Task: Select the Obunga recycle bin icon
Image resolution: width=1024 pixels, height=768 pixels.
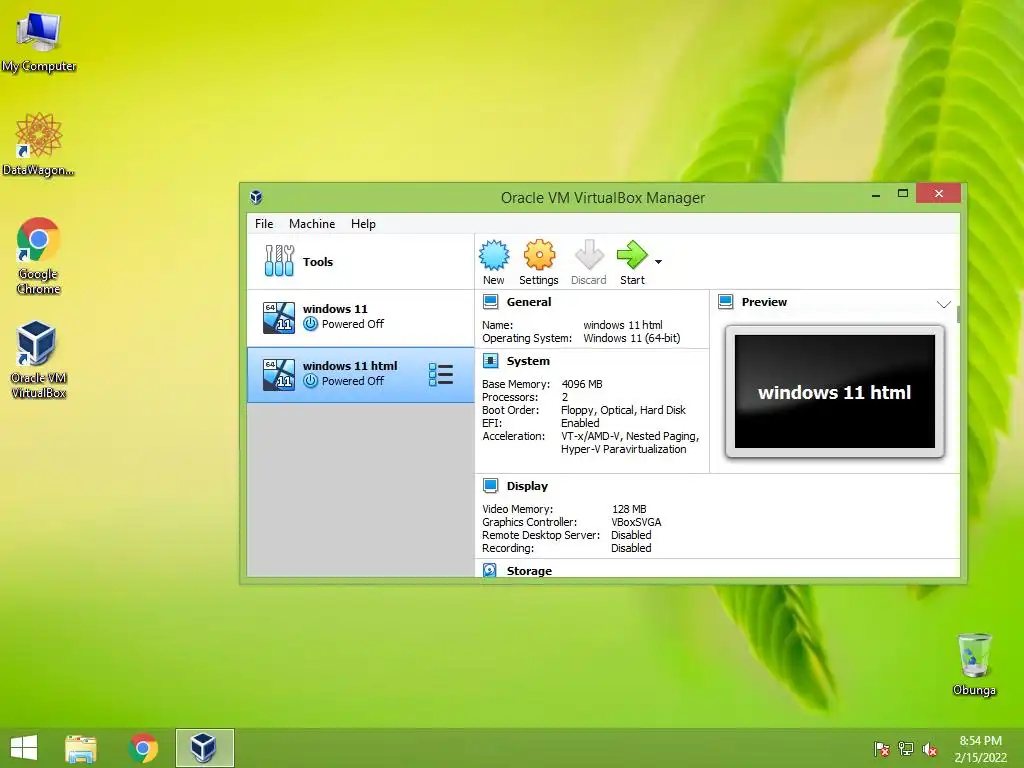Action: point(974,665)
